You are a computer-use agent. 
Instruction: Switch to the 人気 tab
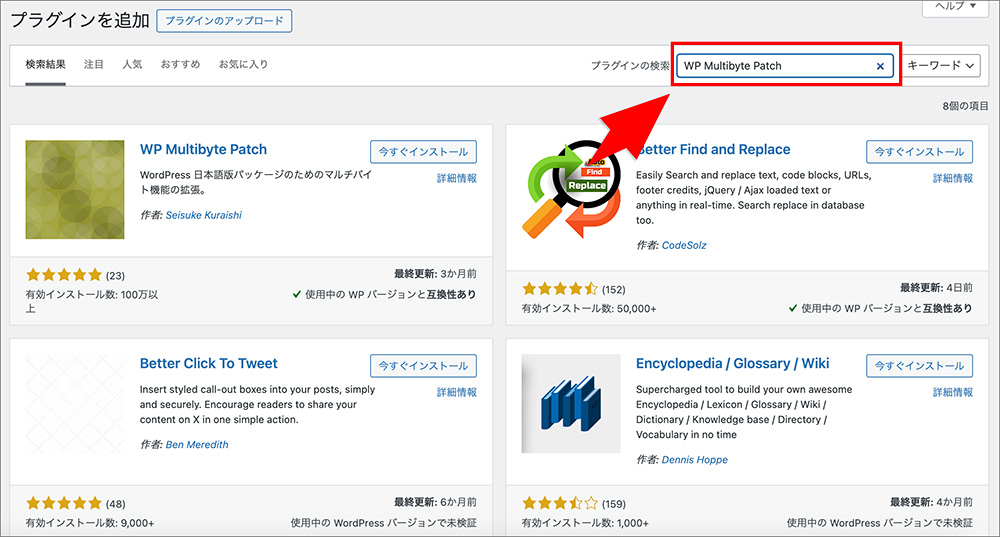click(132, 64)
